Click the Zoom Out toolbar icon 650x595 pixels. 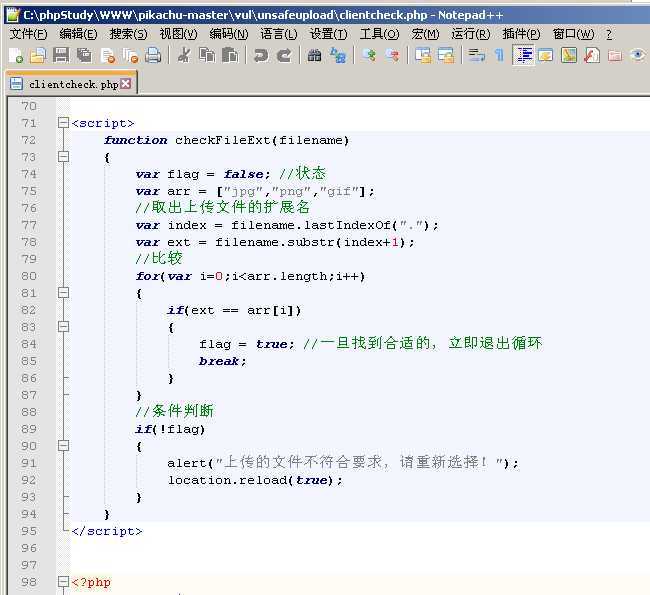pyautogui.click(x=392, y=55)
